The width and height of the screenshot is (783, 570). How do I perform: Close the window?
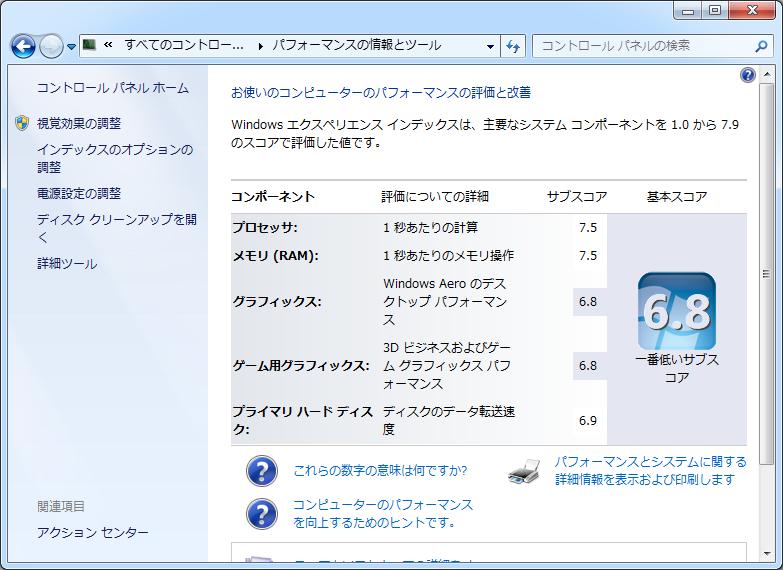coord(752,10)
